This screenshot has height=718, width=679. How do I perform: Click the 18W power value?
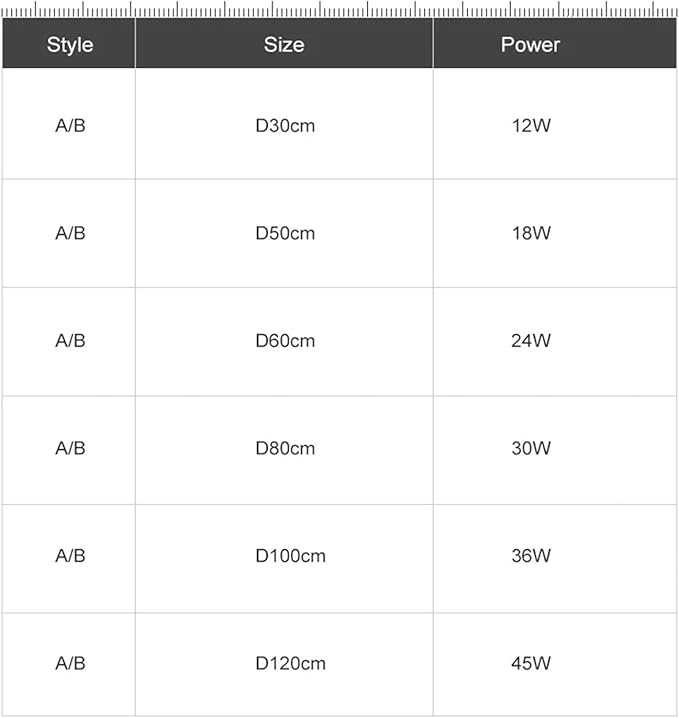[x=531, y=233]
